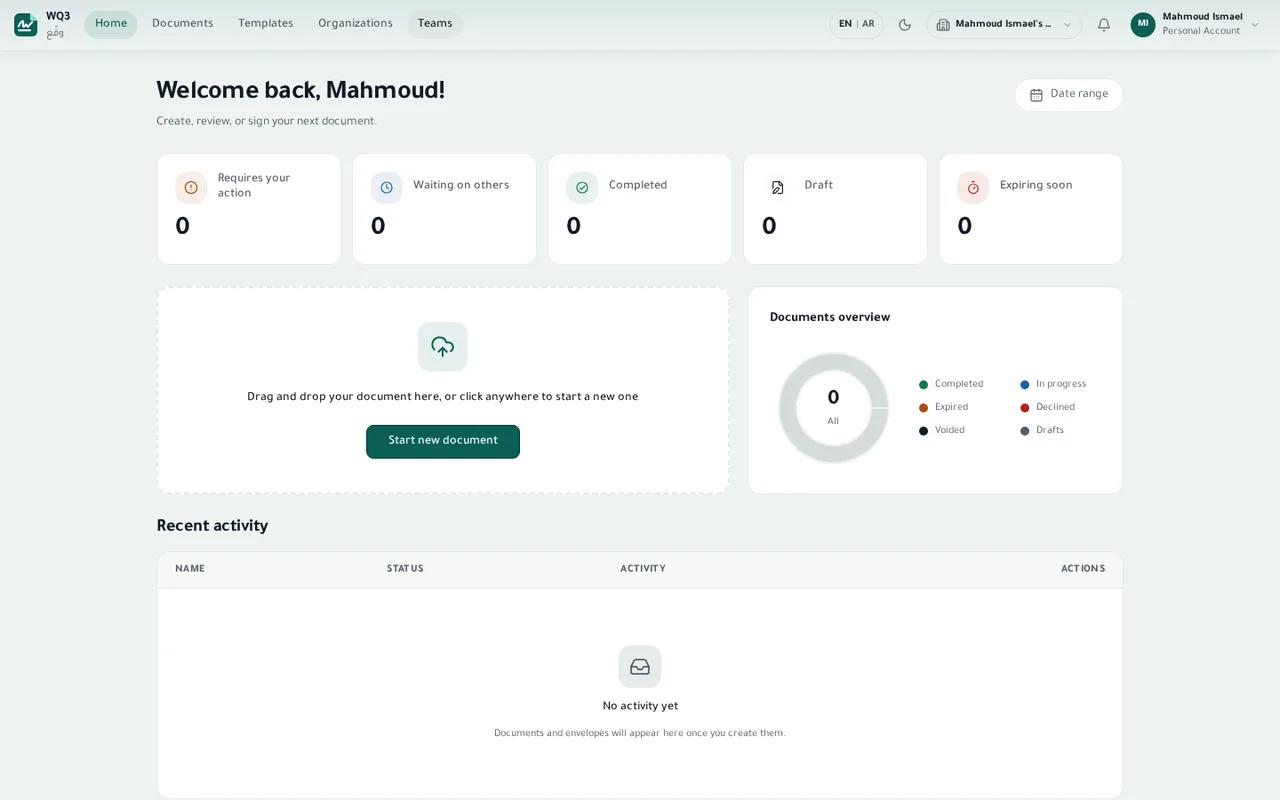Click Mahmoud Ismael Personal Account name
This screenshot has width=1280, height=800.
1202,24
